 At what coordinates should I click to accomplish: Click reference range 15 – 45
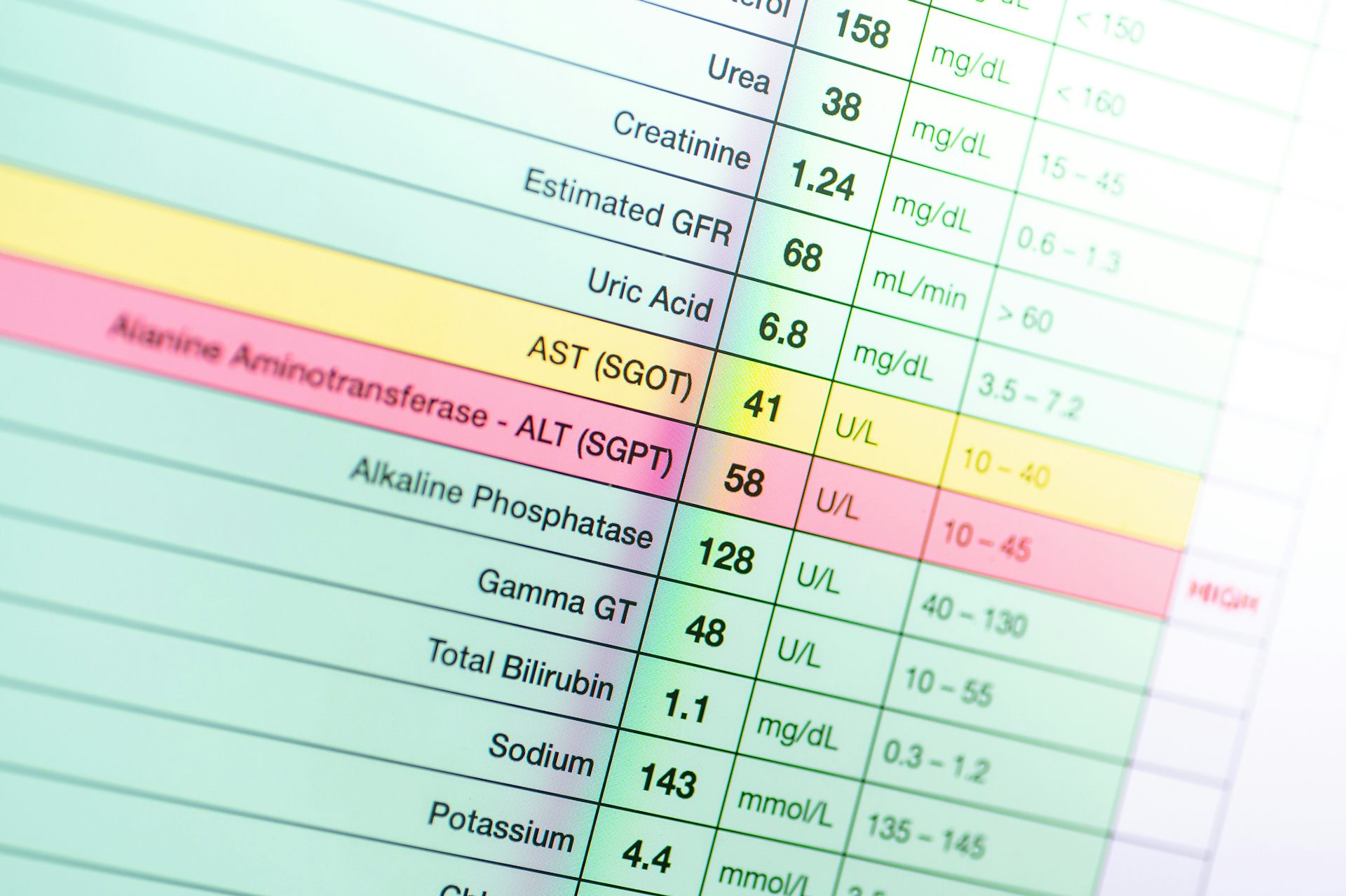coord(1081,176)
